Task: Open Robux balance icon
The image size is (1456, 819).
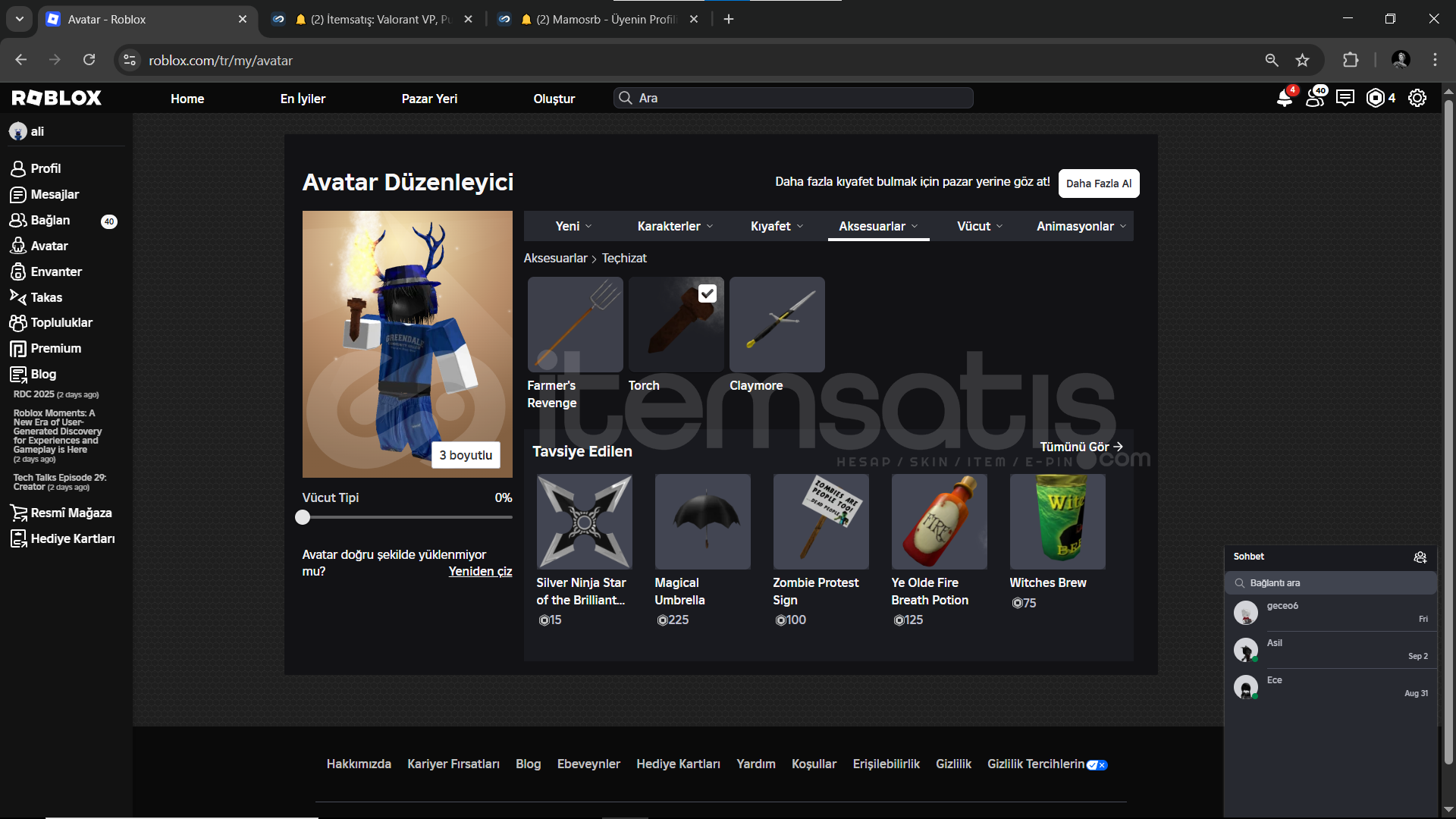Action: click(x=1375, y=98)
